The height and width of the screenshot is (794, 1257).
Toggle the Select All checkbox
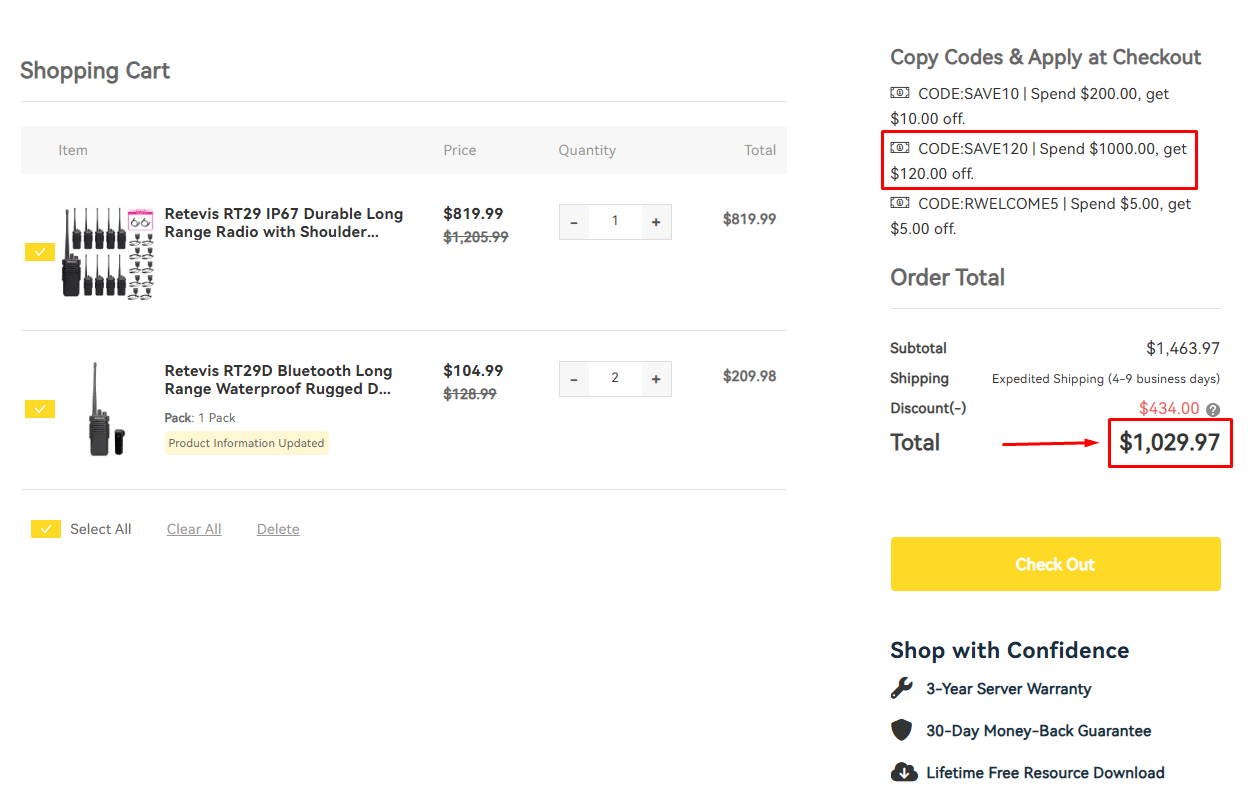click(x=46, y=529)
